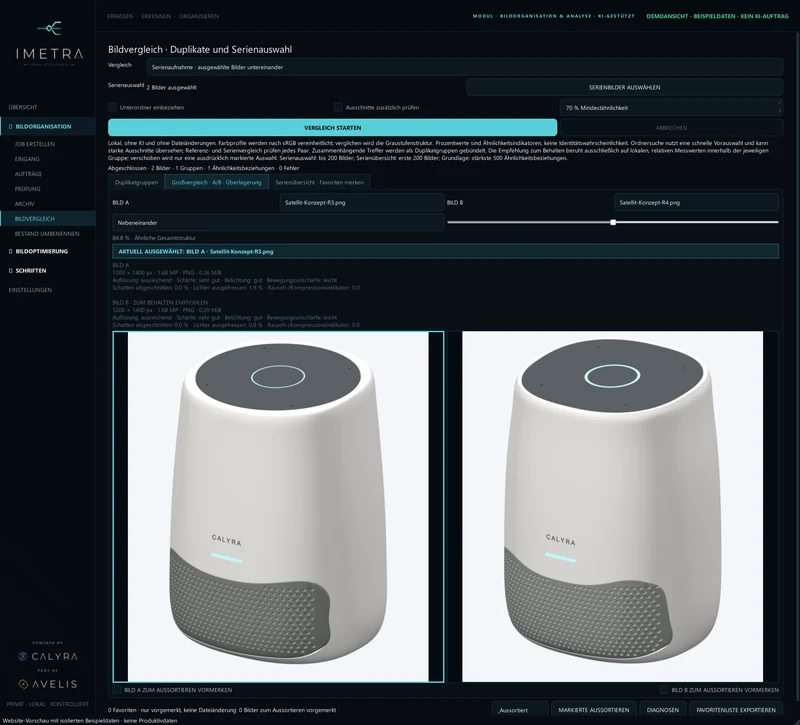Open Eingang in sidebar
The height and width of the screenshot is (725, 800).
click(x=27, y=159)
